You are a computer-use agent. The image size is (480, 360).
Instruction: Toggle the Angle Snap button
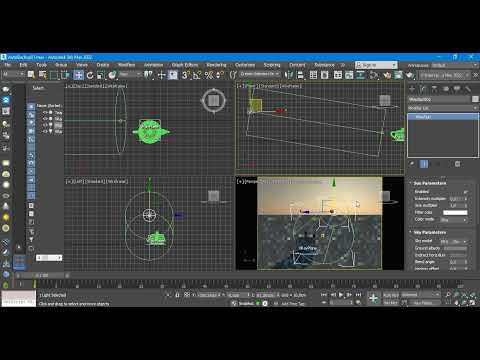pyautogui.click(x=197, y=75)
